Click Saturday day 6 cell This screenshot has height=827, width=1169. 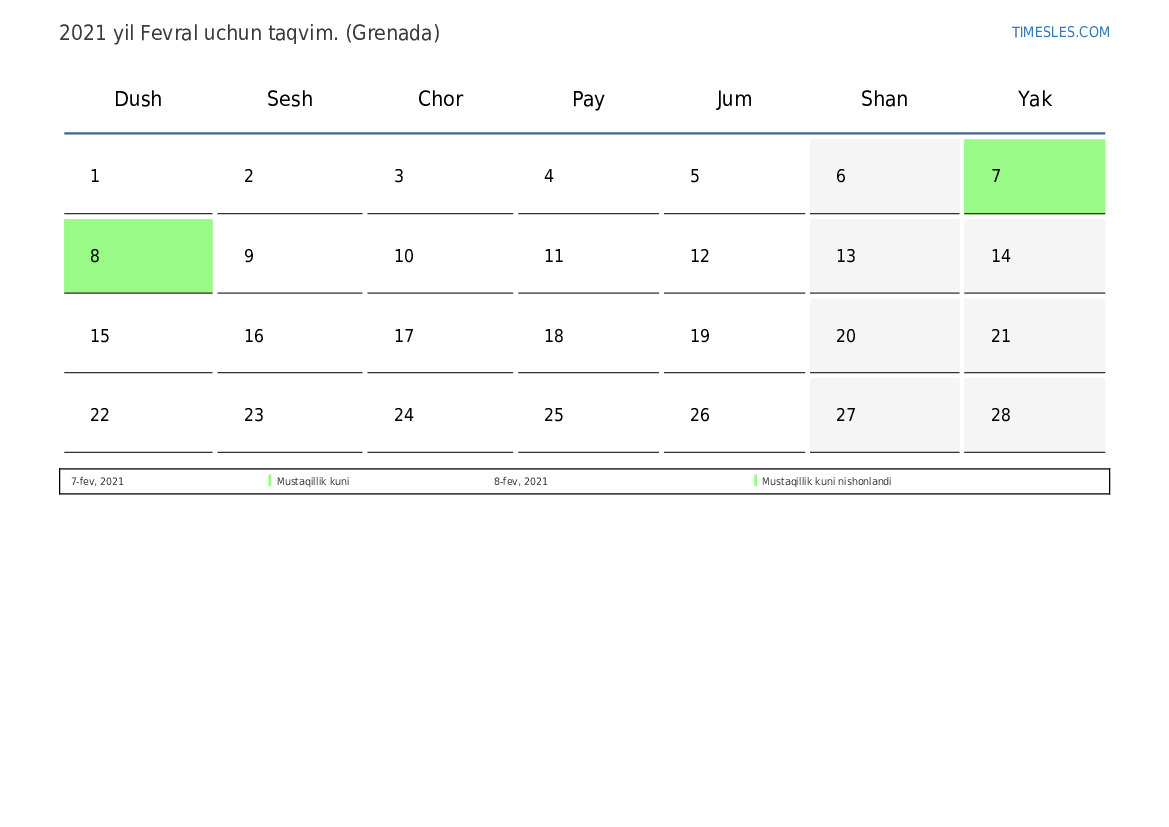point(884,176)
